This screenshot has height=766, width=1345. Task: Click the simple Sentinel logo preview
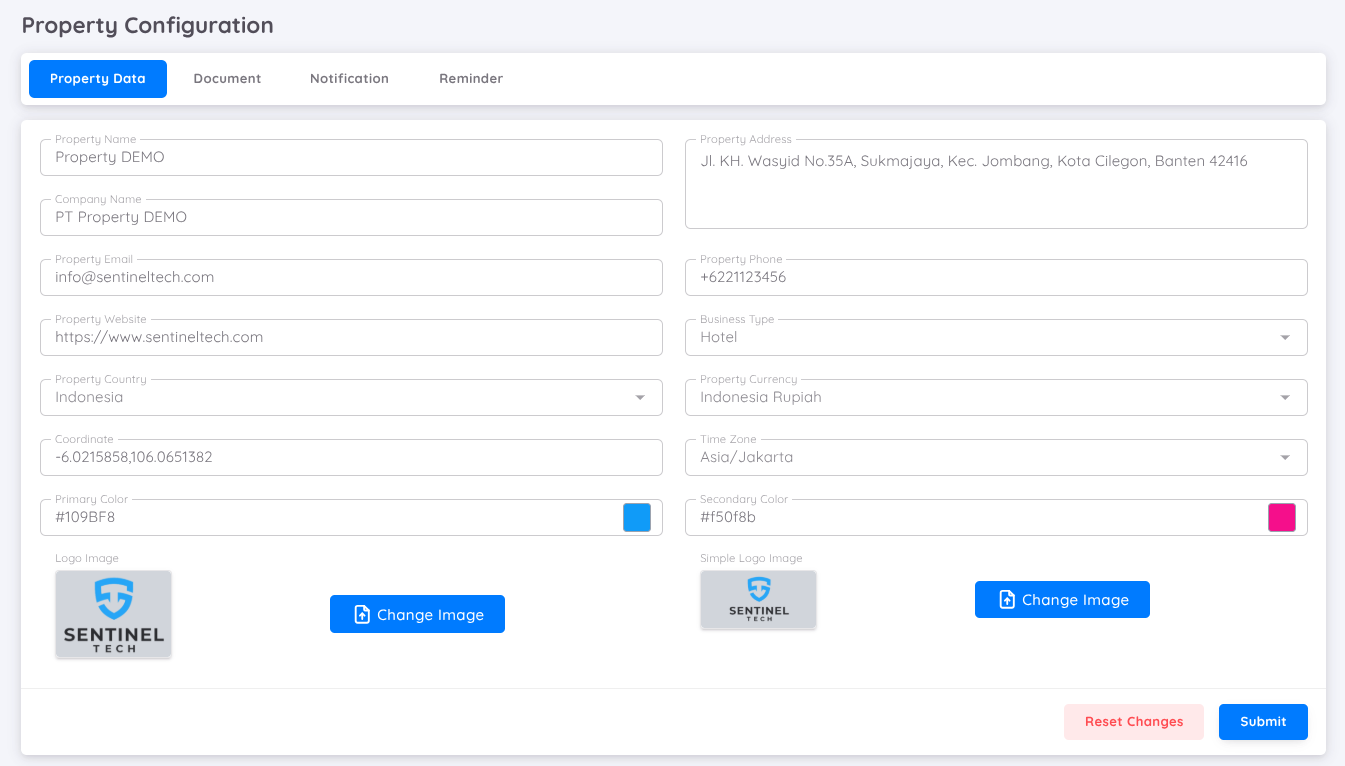coord(758,599)
